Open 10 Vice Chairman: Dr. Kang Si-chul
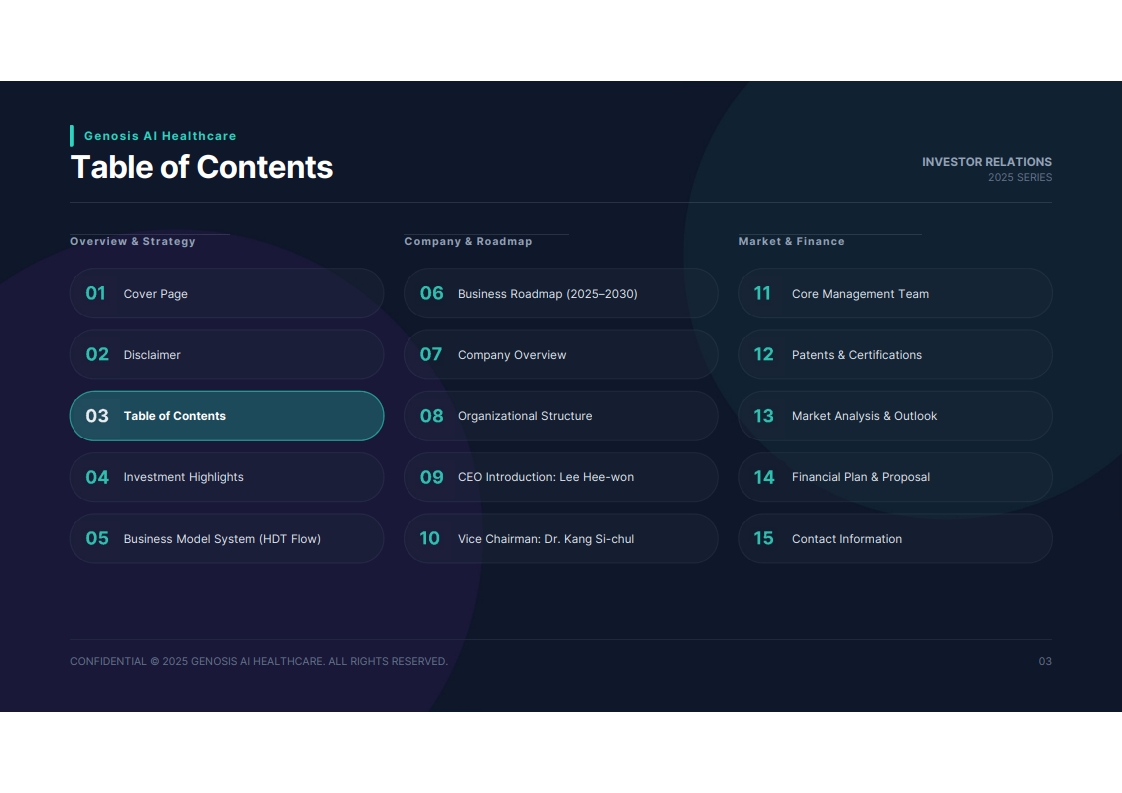The height and width of the screenshot is (793, 1122). coord(561,538)
